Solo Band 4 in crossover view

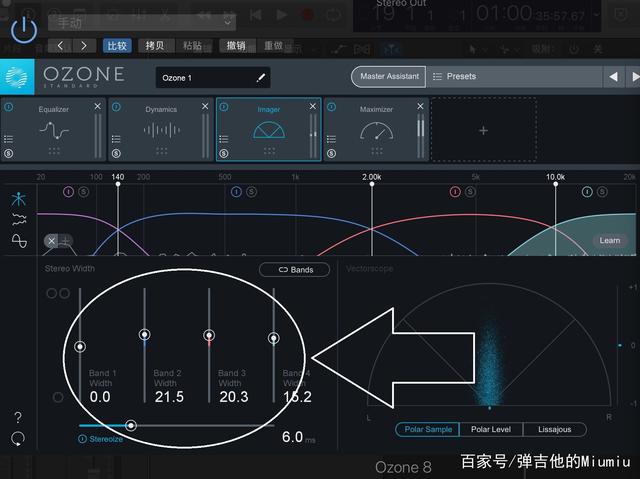602,192
